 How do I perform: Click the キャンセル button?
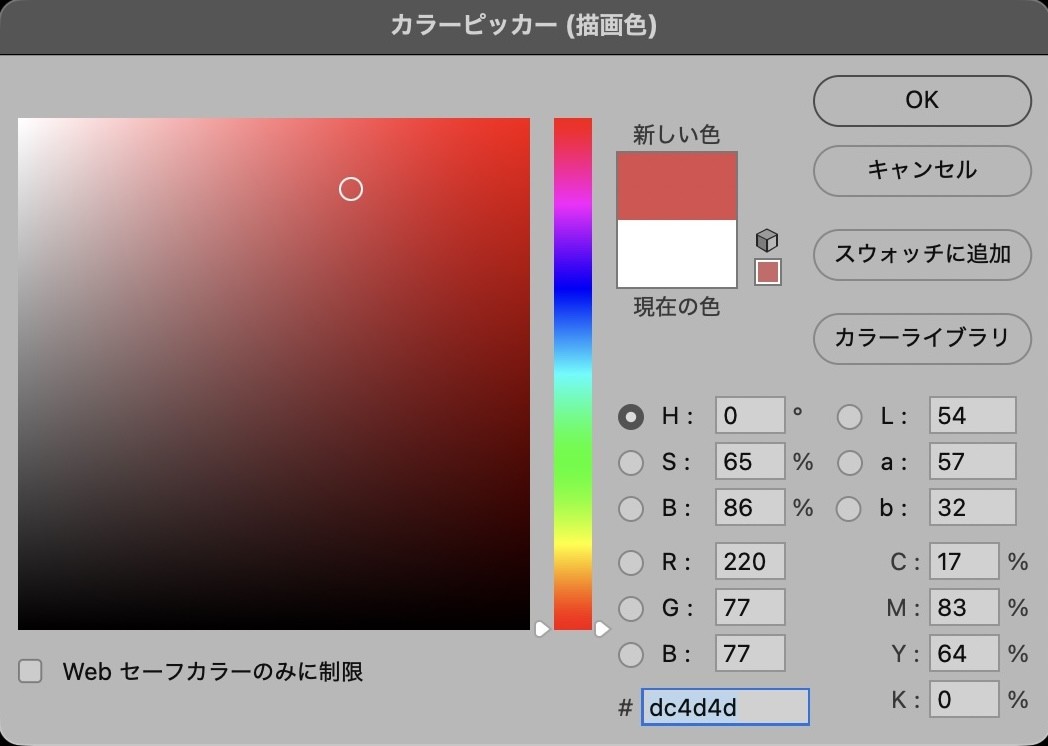coord(922,170)
